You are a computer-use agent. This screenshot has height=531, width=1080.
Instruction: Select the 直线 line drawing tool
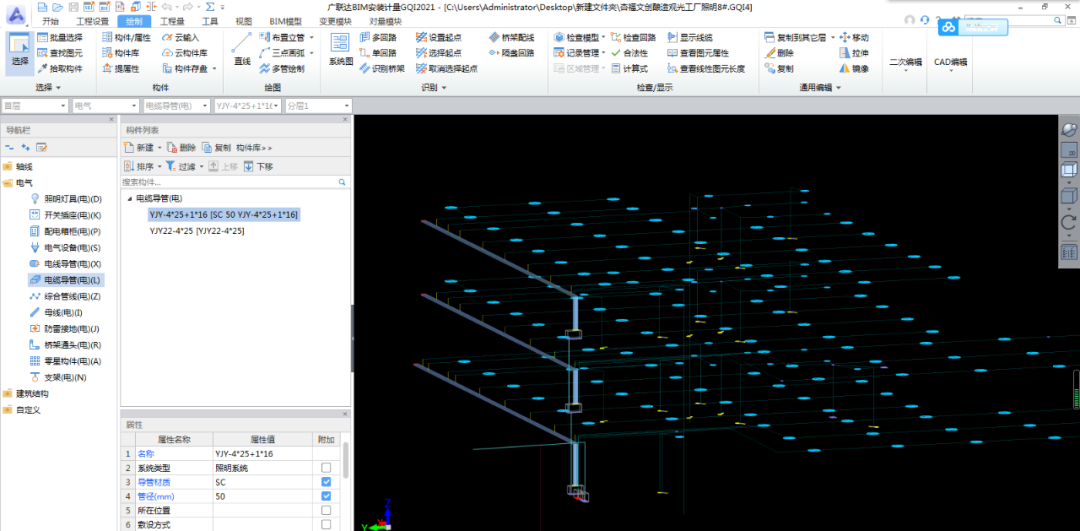coord(242,50)
